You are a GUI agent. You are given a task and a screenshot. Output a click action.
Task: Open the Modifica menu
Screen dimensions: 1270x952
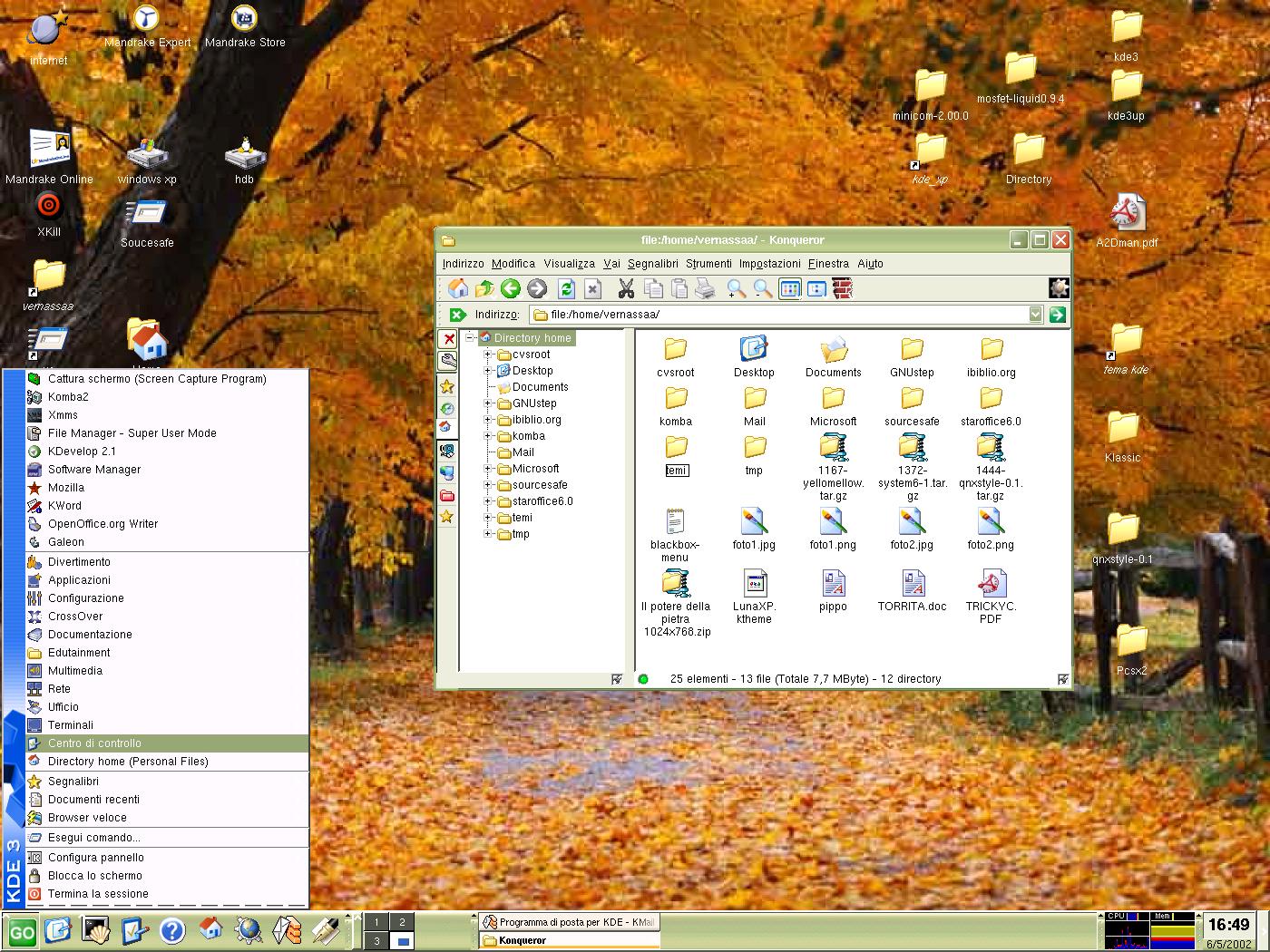point(513,264)
